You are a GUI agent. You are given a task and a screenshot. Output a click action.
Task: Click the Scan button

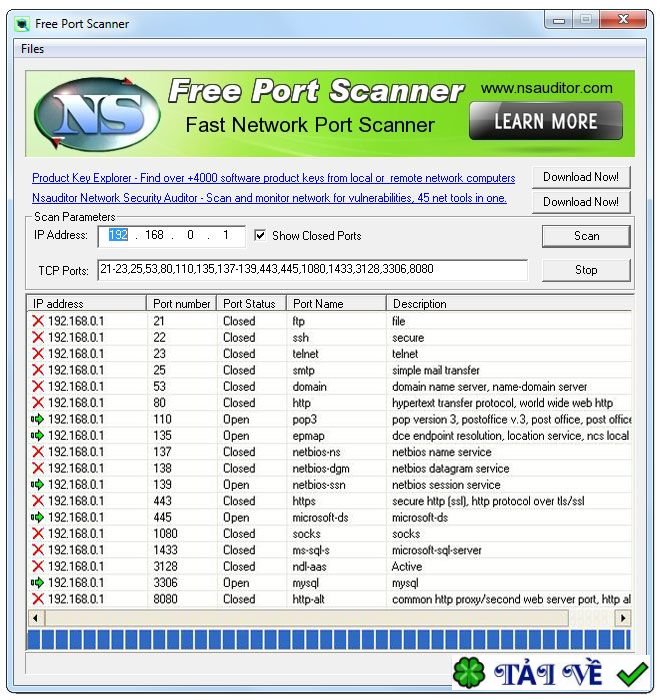586,236
